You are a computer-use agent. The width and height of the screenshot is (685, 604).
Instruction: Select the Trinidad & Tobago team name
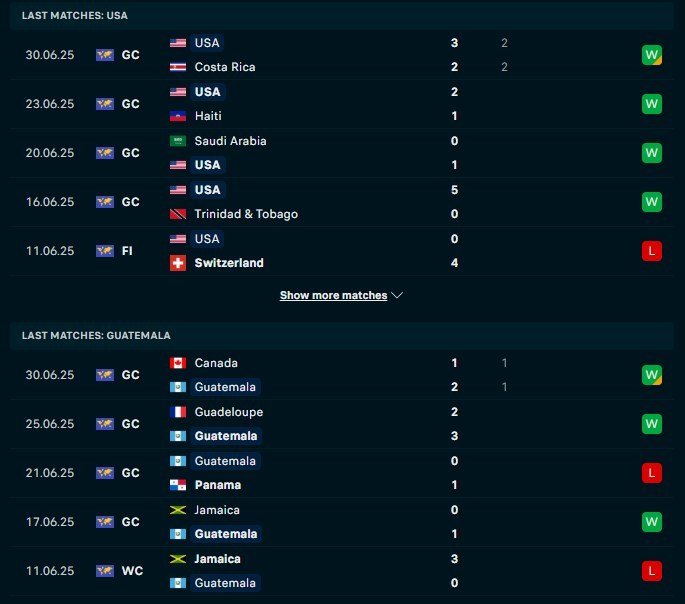(x=246, y=214)
